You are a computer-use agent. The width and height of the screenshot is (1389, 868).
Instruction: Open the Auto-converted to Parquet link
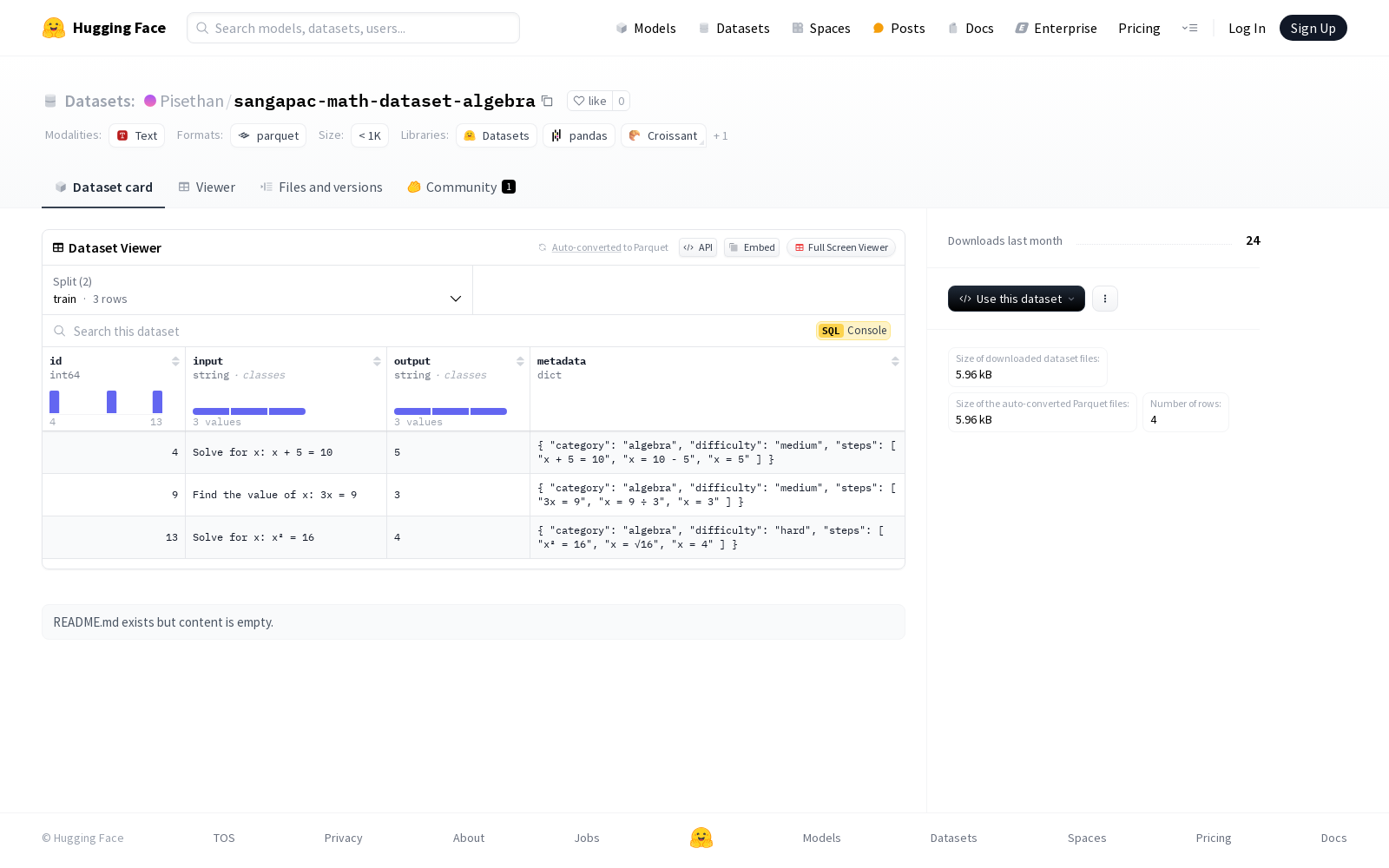coord(587,247)
